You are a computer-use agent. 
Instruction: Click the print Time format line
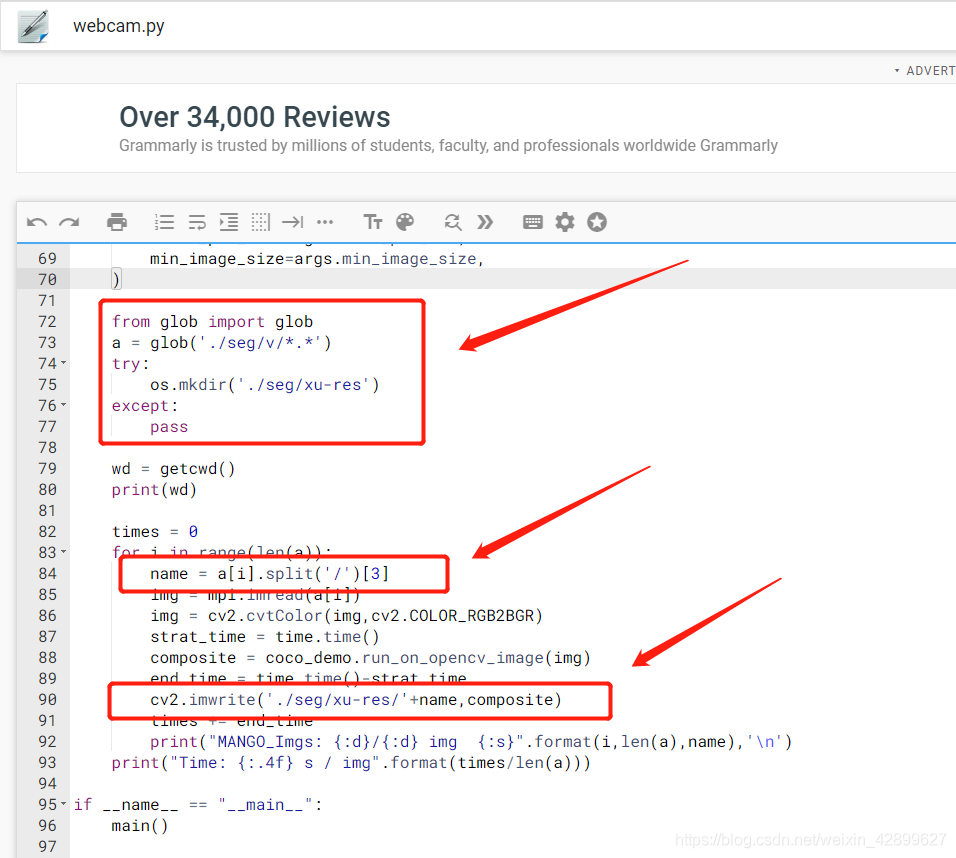[351, 763]
